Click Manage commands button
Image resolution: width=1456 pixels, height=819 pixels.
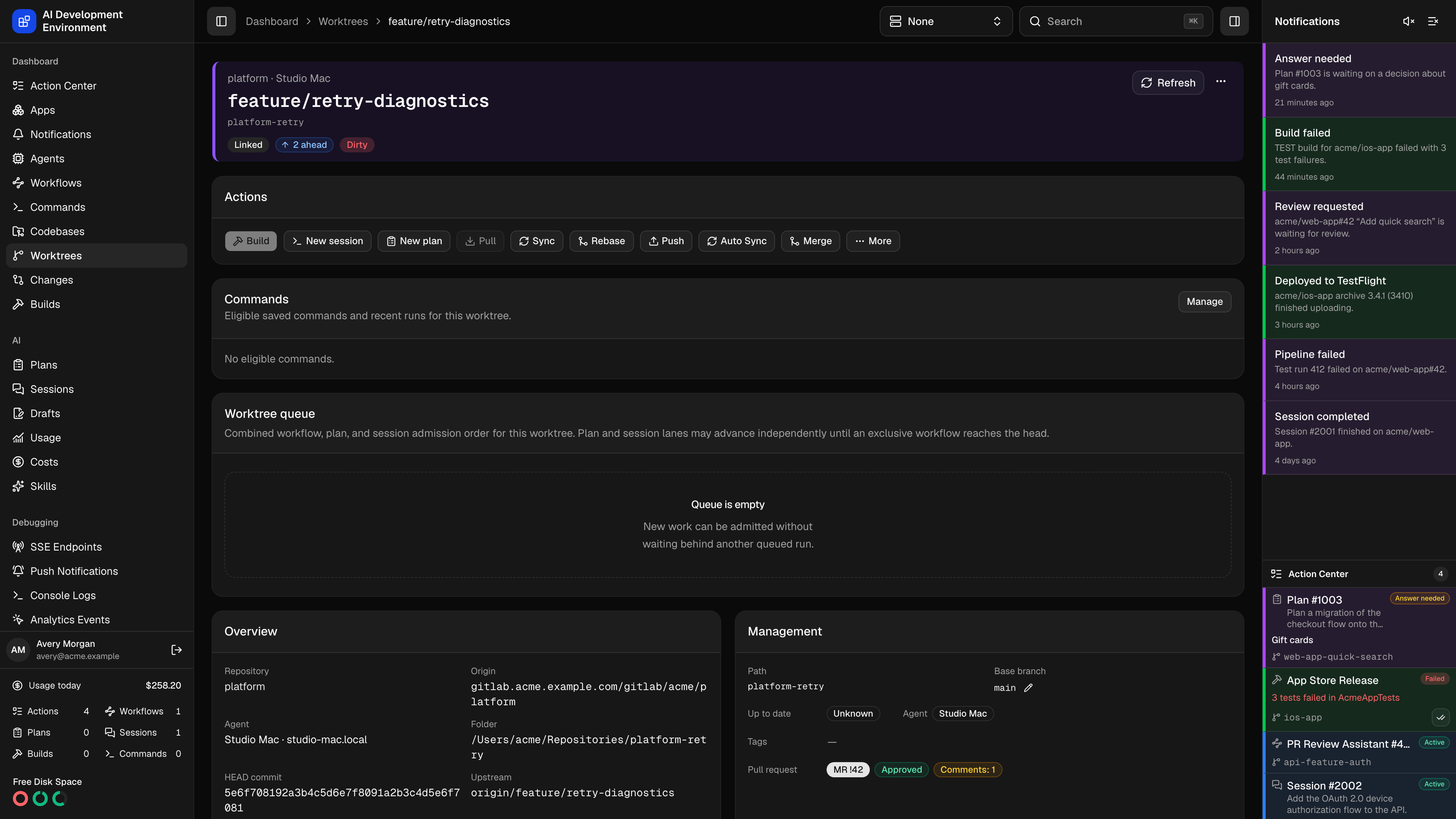pos(1205,302)
